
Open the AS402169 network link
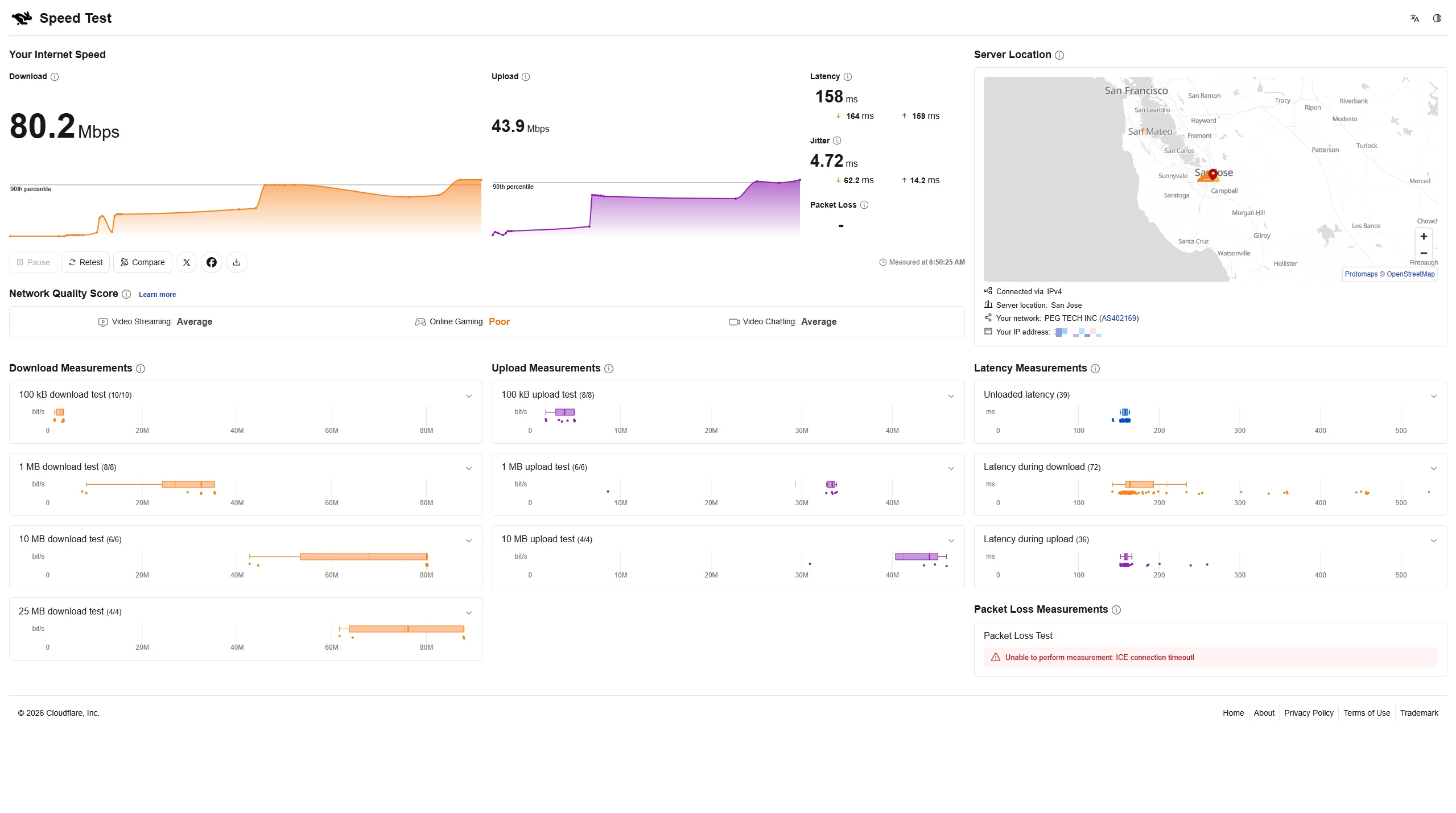point(1119,319)
